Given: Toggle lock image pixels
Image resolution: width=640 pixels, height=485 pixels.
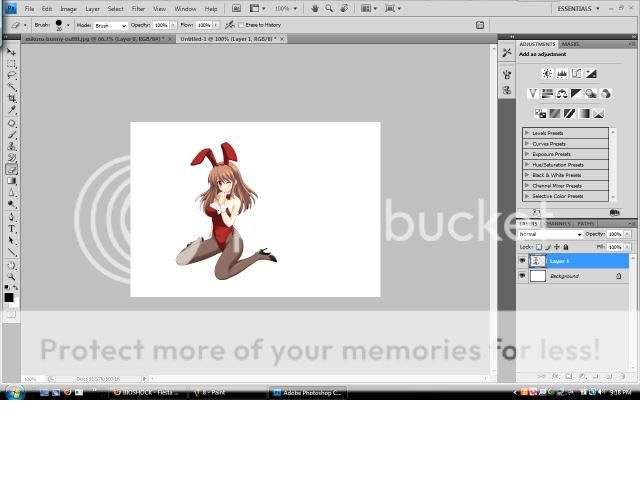Looking at the screenshot, I should pos(548,247).
